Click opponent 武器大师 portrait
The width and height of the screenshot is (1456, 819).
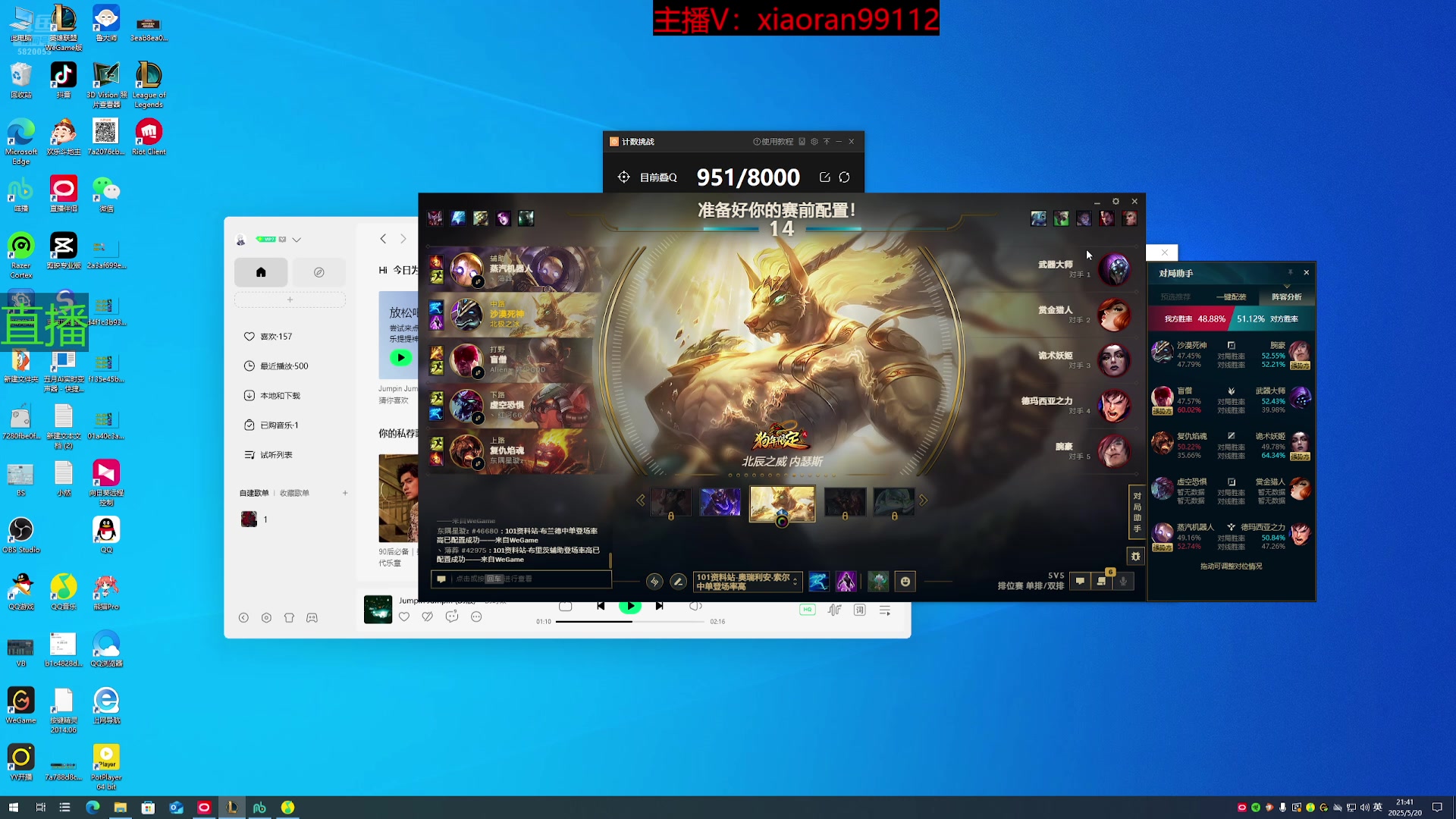[x=1114, y=269]
